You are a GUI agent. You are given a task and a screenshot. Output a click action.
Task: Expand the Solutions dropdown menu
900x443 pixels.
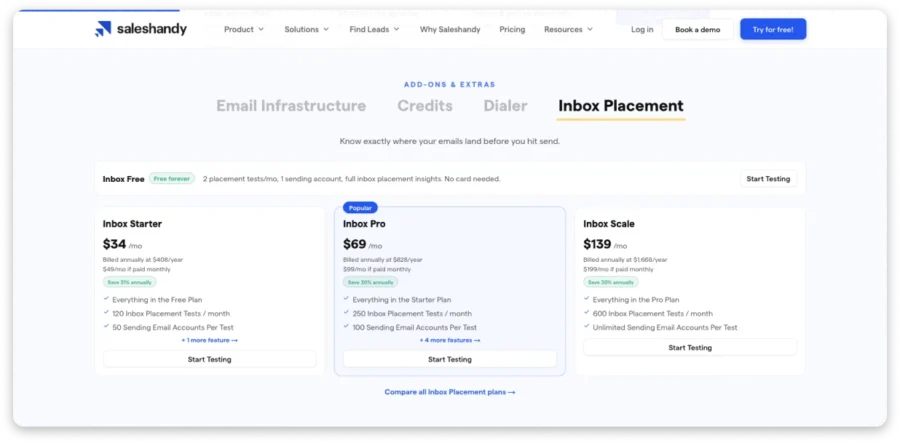click(307, 29)
